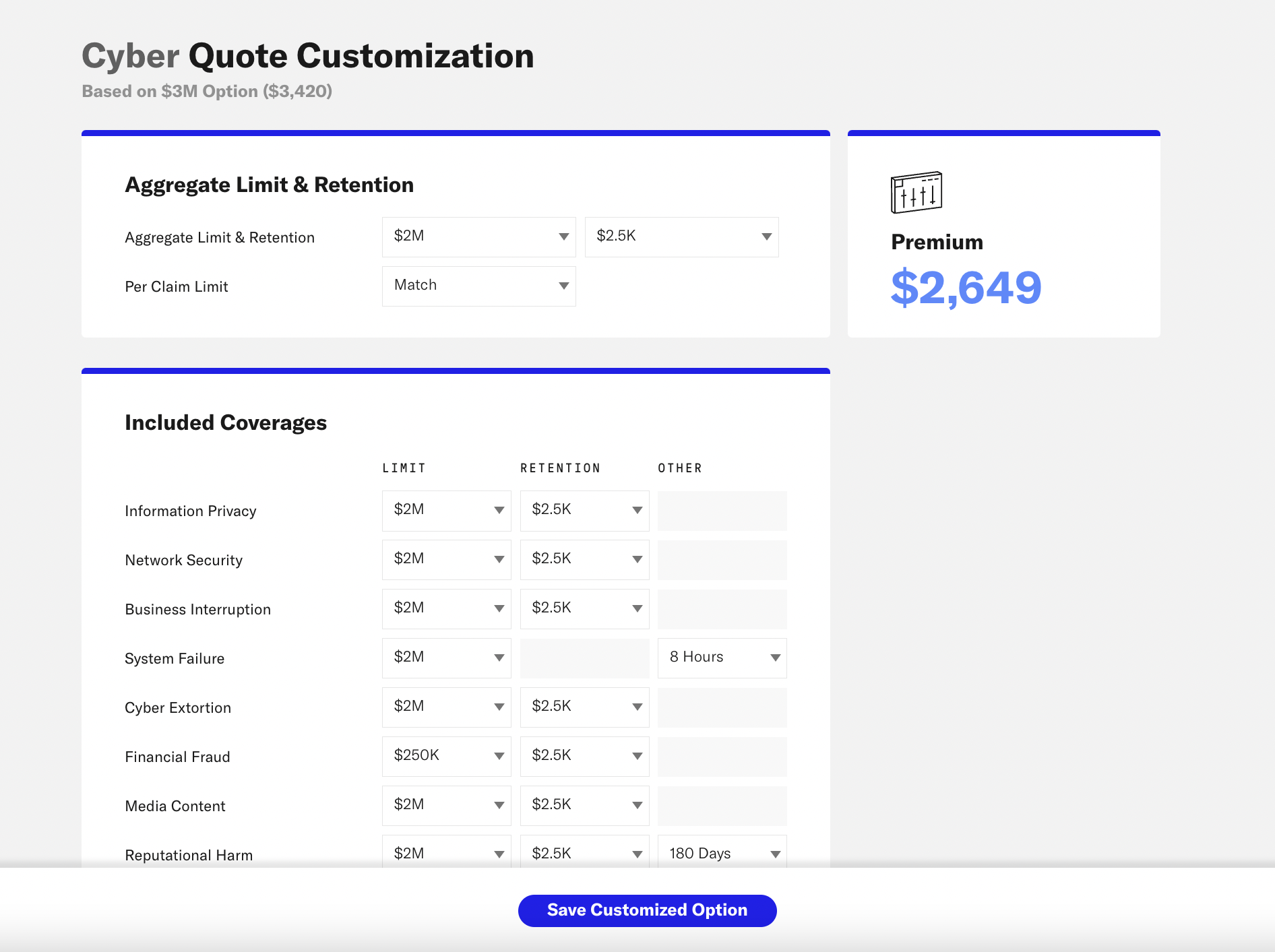The width and height of the screenshot is (1275, 952).
Task: Click the Premium heading
Action: tap(937, 242)
